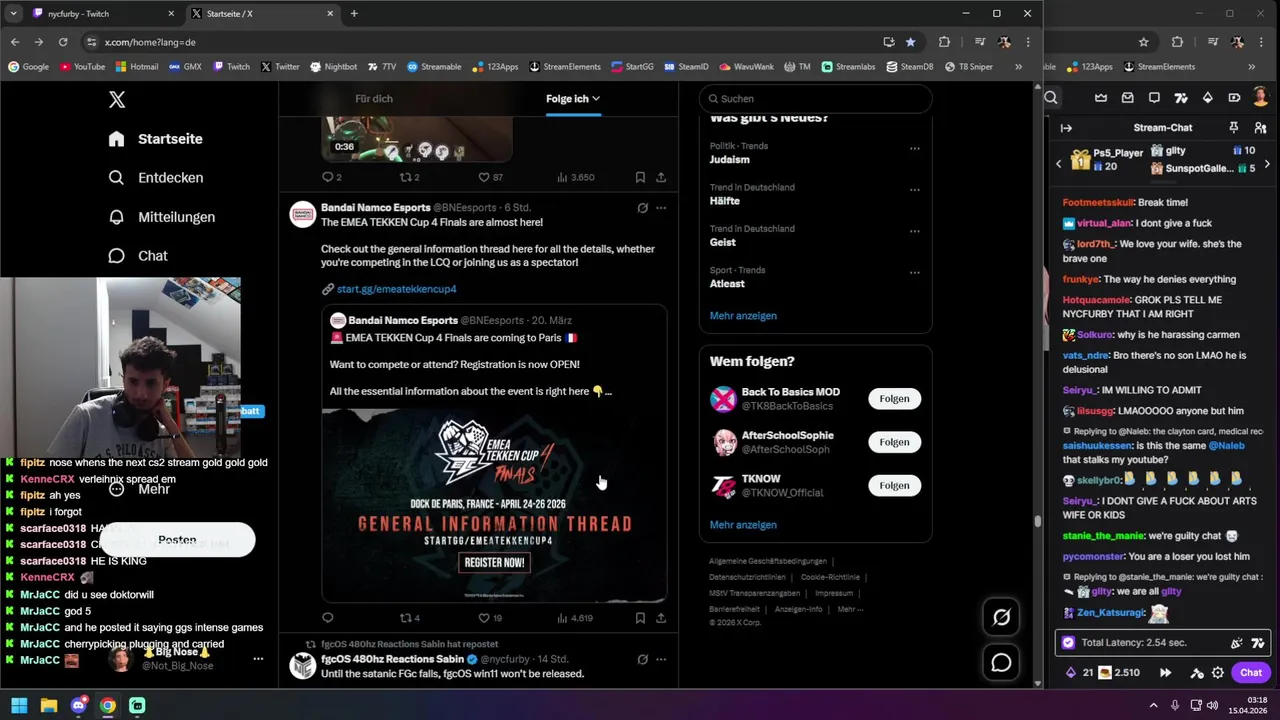Open more options for the Atleast trend
Screen dimensions: 1280x720
point(914,272)
